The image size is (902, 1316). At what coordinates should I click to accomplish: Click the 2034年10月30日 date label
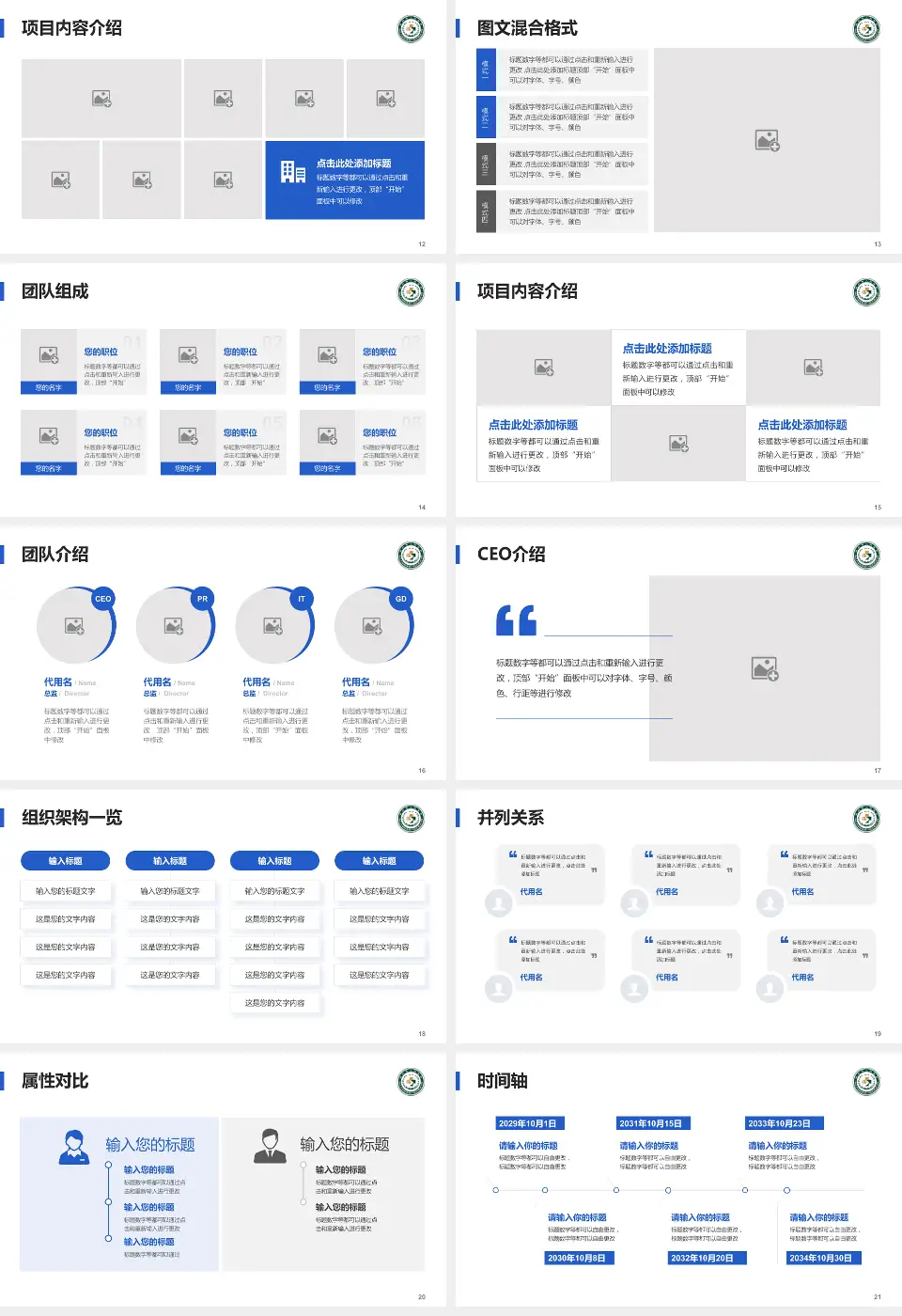point(821,1258)
